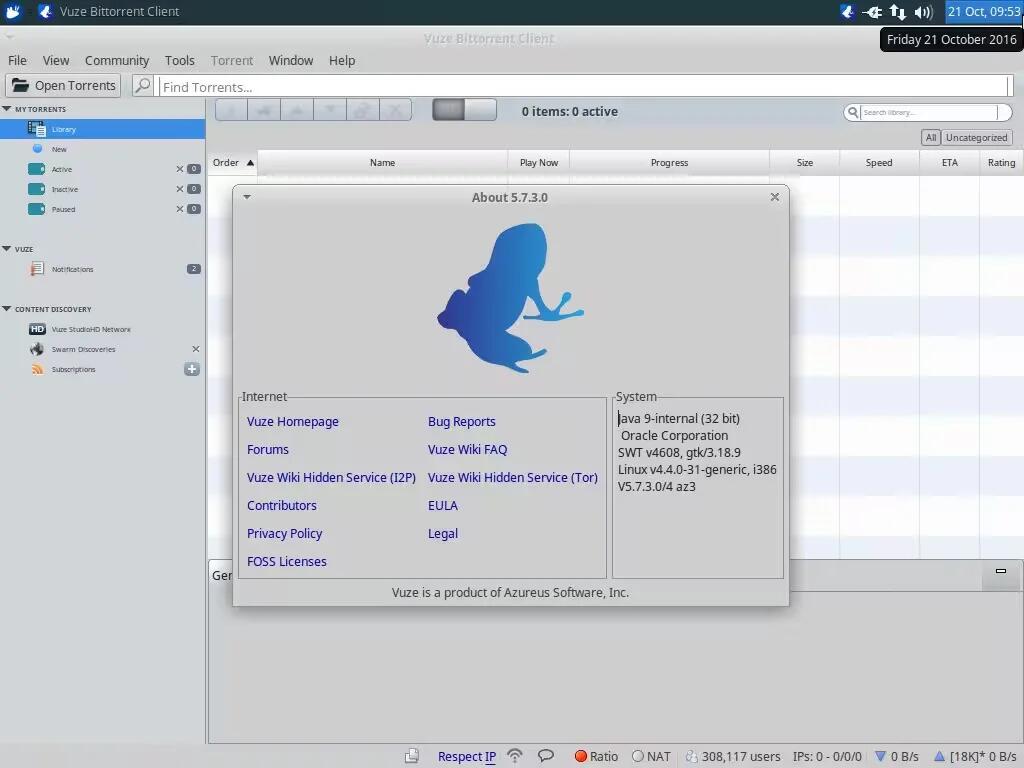The image size is (1024, 768).
Task: Open the Community menu
Action: (x=117, y=61)
